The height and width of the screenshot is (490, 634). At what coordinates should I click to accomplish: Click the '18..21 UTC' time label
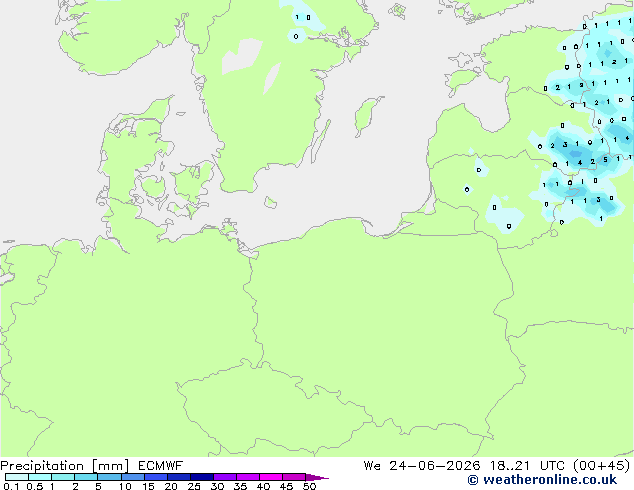click(x=527, y=466)
